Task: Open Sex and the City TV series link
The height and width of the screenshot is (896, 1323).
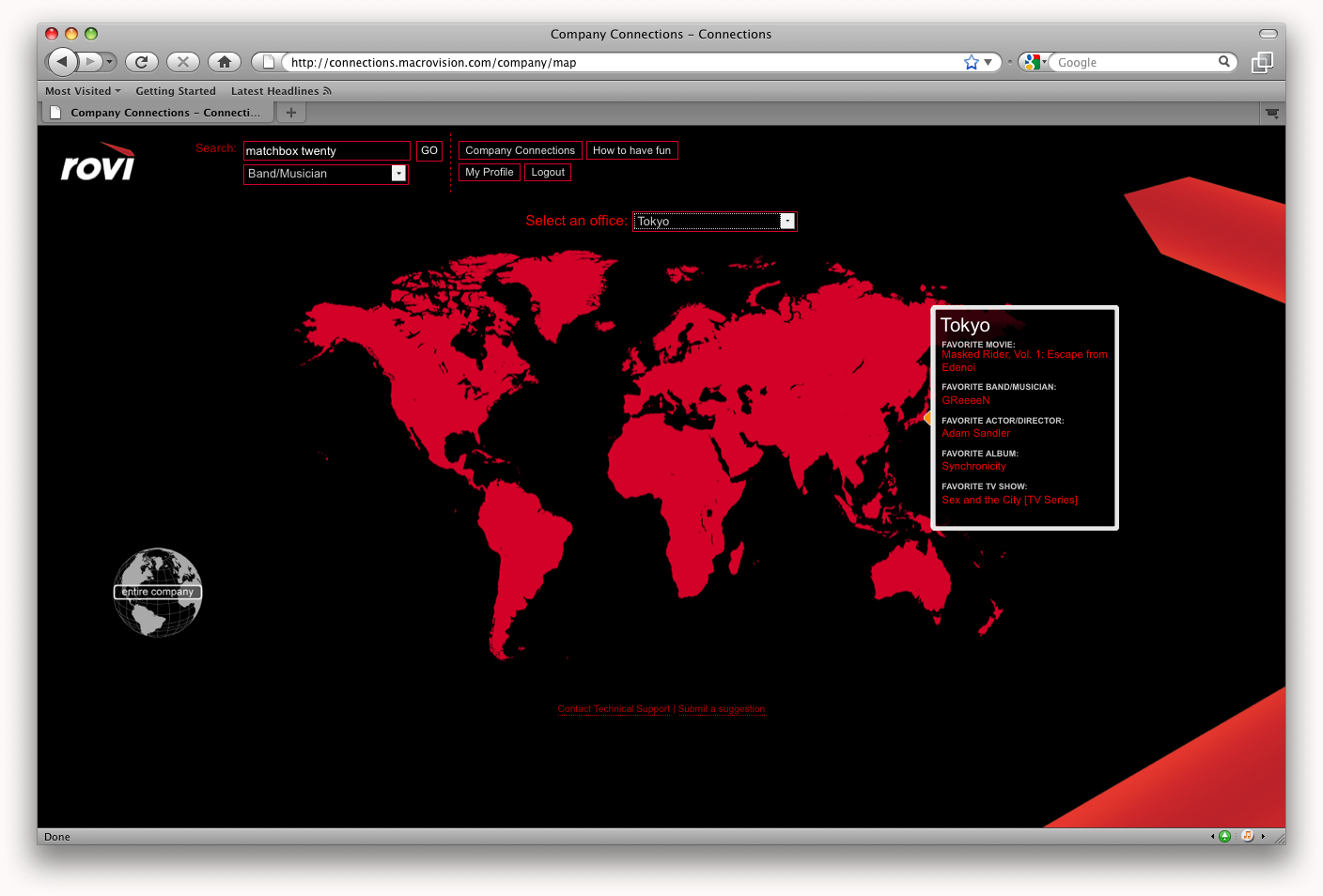Action: [x=1009, y=500]
